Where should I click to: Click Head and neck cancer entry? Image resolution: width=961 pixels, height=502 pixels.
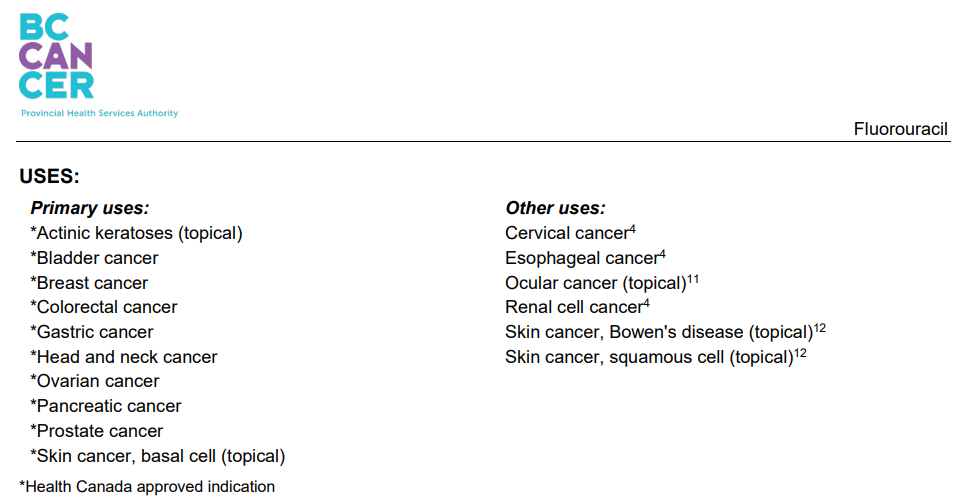pos(124,357)
